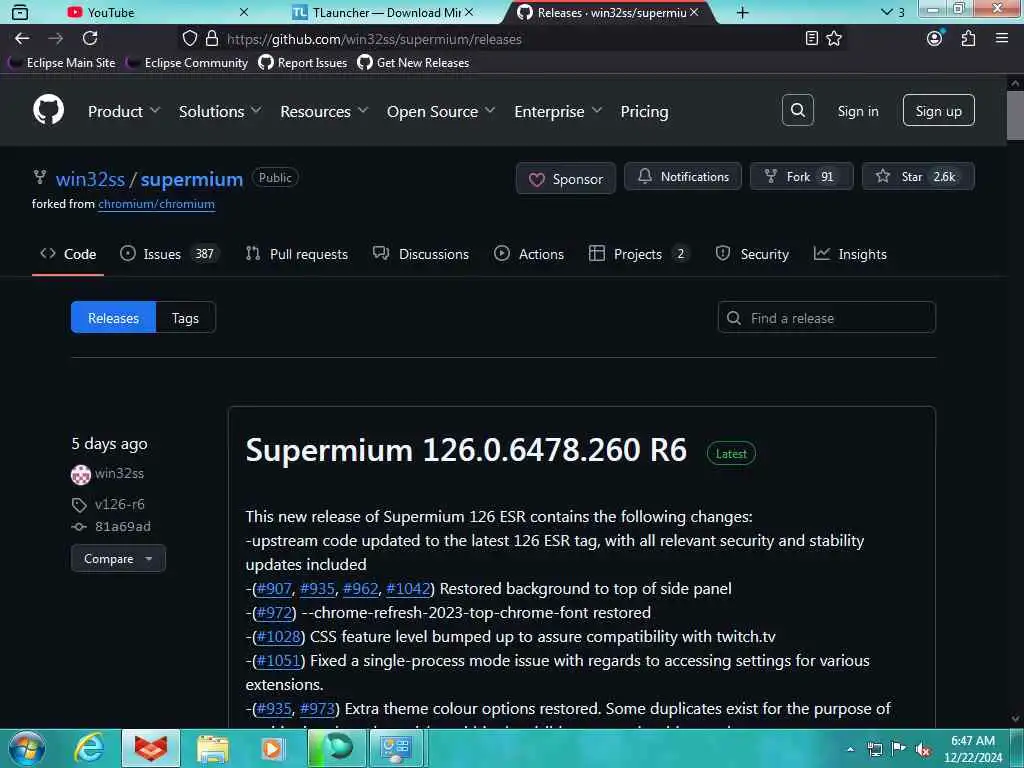Click win32ss avatar next to author name
1024x768 pixels.
pos(80,474)
